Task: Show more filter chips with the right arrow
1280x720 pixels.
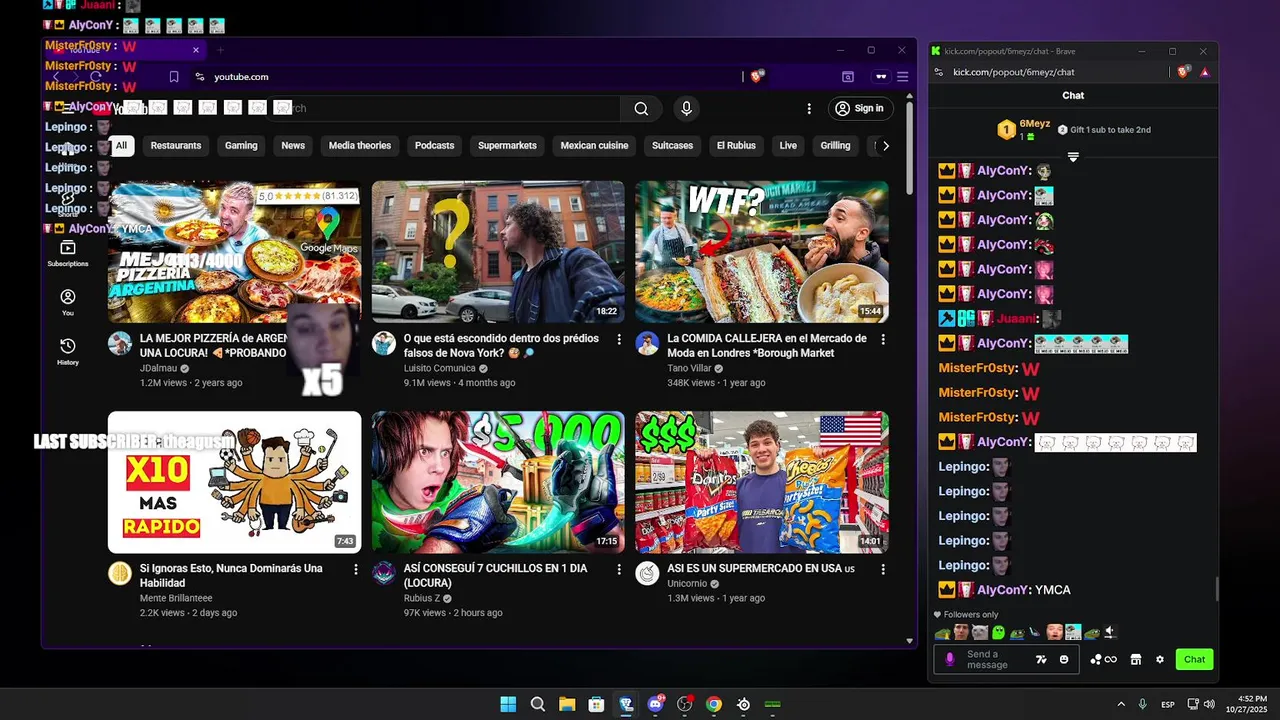Action: (885, 145)
